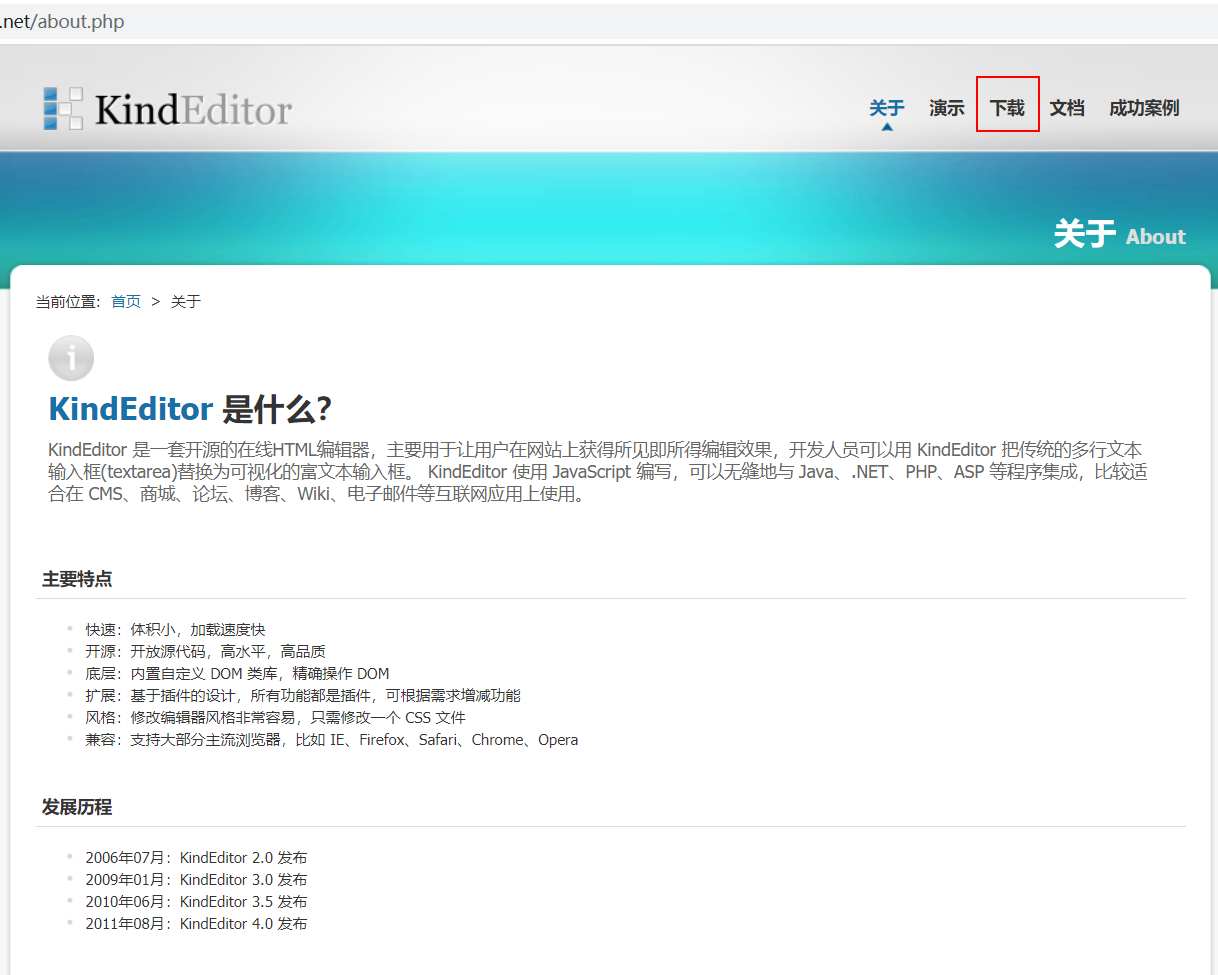
Task: Follow the 首页 breadcrumb link
Action: tap(126, 301)
